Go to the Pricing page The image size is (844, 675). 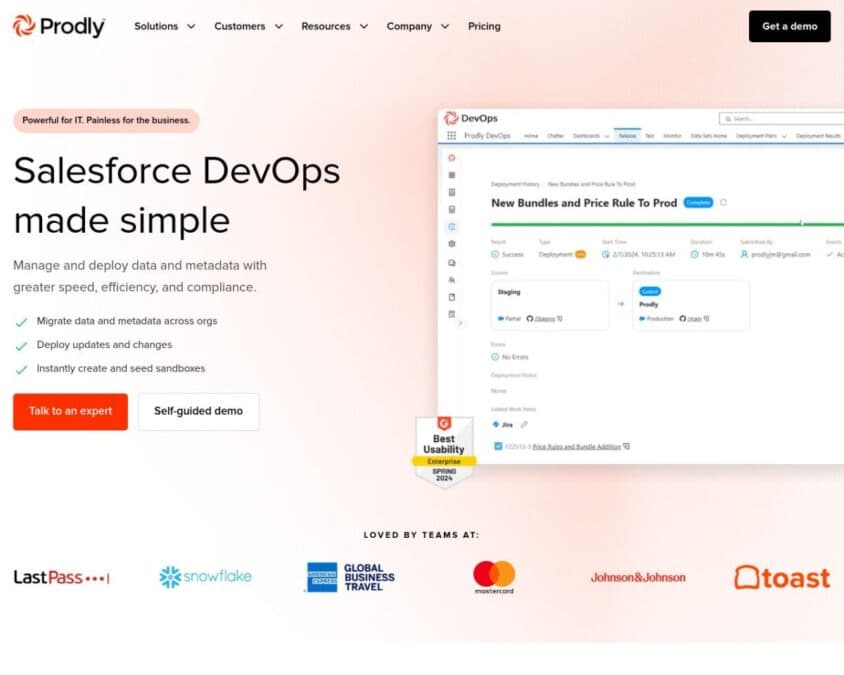(484, 26)
